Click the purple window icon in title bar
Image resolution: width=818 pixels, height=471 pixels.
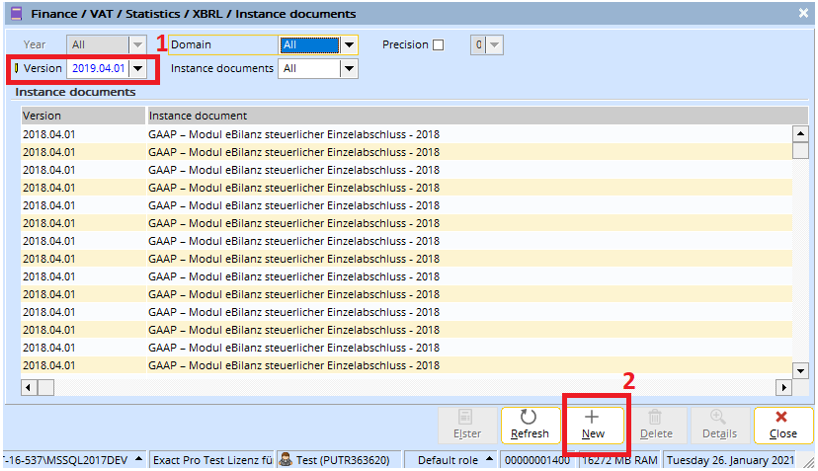[13, 14]
